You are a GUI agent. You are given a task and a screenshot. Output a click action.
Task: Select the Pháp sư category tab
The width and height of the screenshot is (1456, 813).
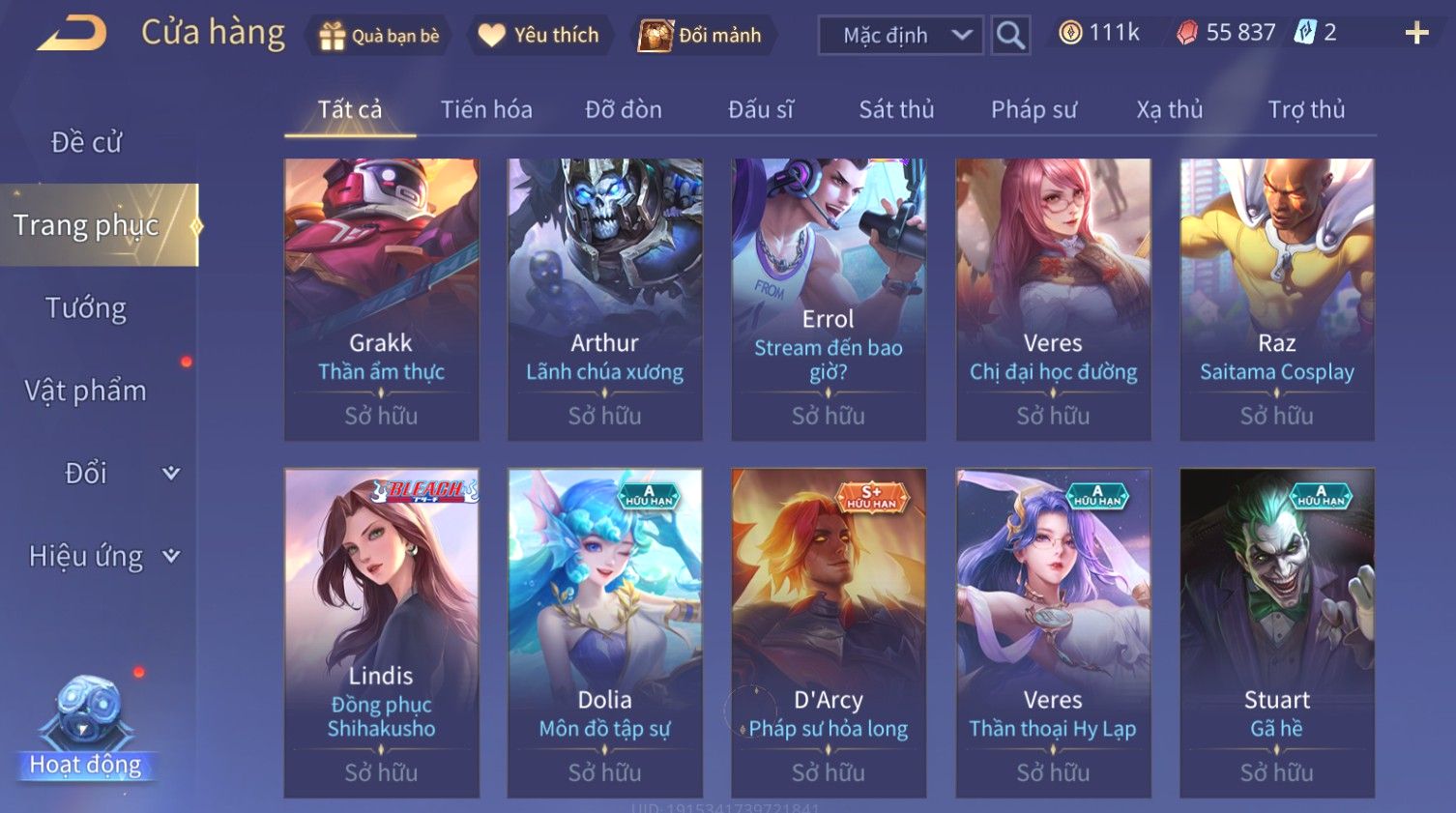point(1034,109)
